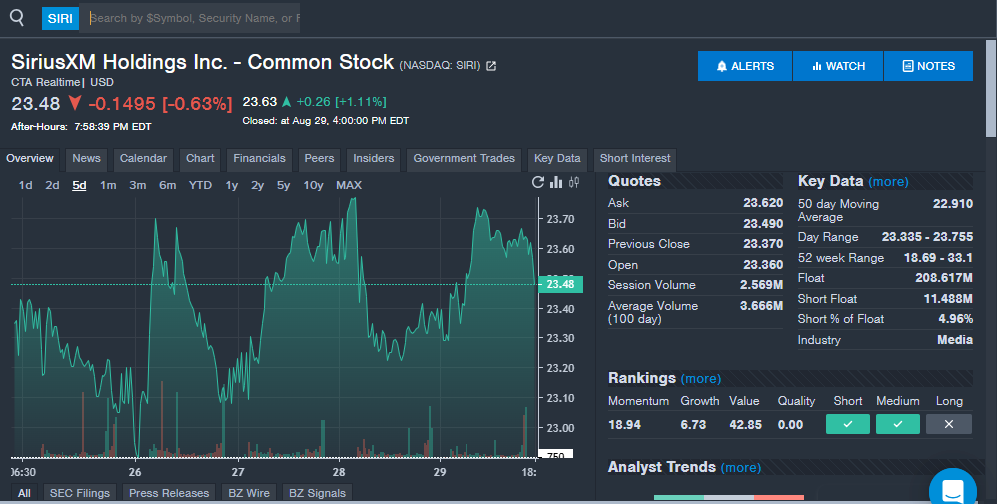The width and height of the screenshot is (997, 504).
Task: Set chart range to 1d
Action: pyautogui.click(x=25, y=185)
